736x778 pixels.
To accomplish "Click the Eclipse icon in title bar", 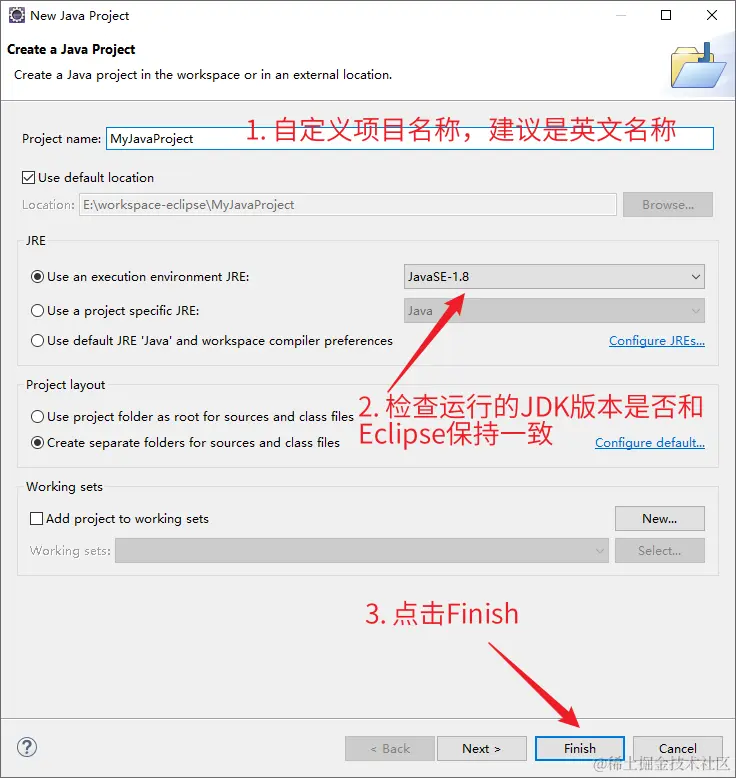I will pos(16,15).
